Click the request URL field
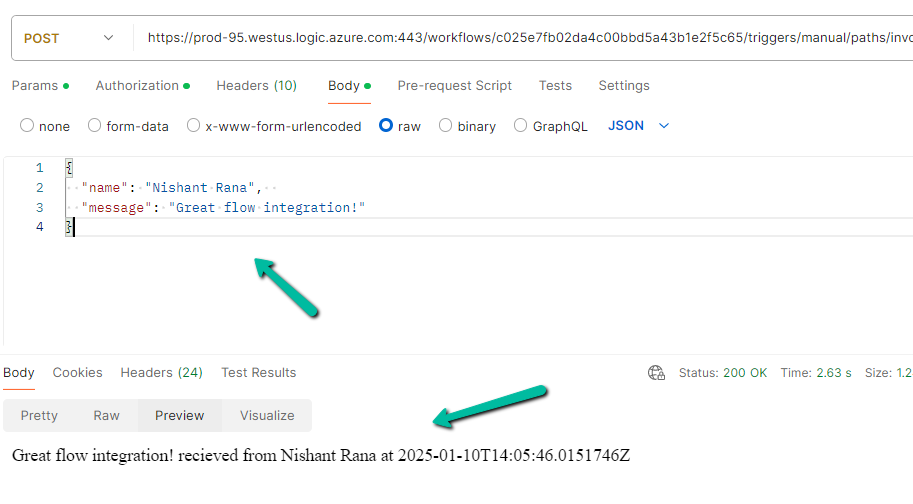The width and height of the screenshot is (913, 504). (x=529, y=38)
